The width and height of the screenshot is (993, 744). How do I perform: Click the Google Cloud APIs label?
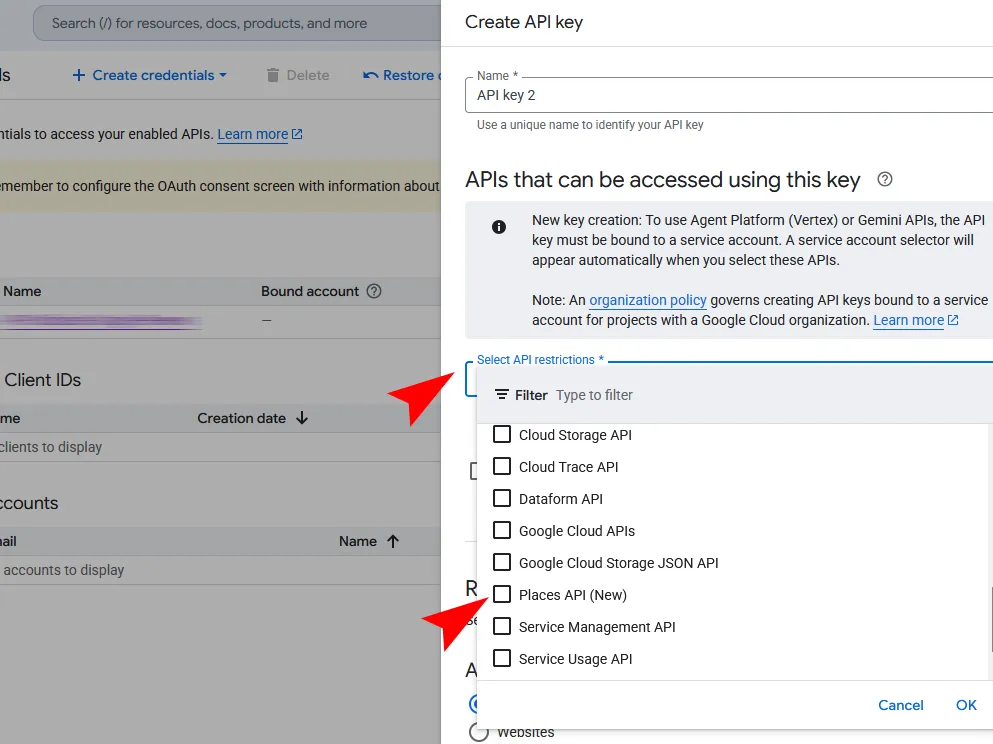(576, 531)
